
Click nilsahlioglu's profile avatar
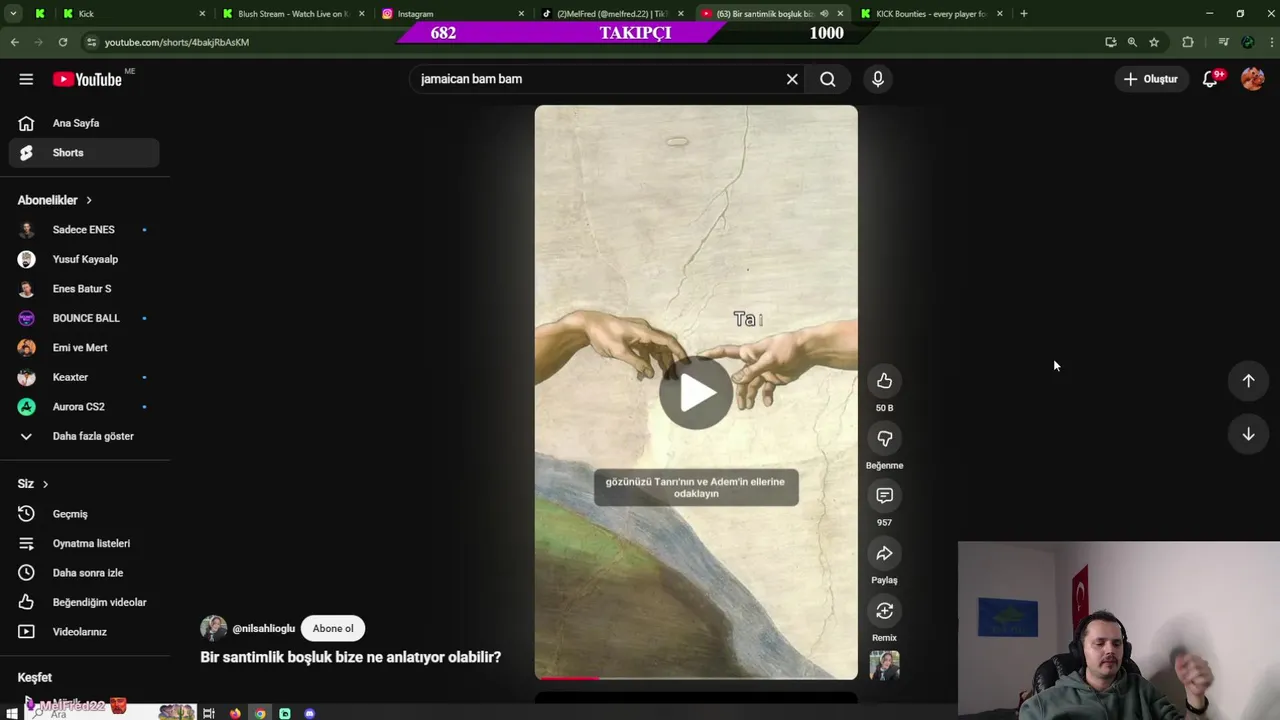coord(213,628)
